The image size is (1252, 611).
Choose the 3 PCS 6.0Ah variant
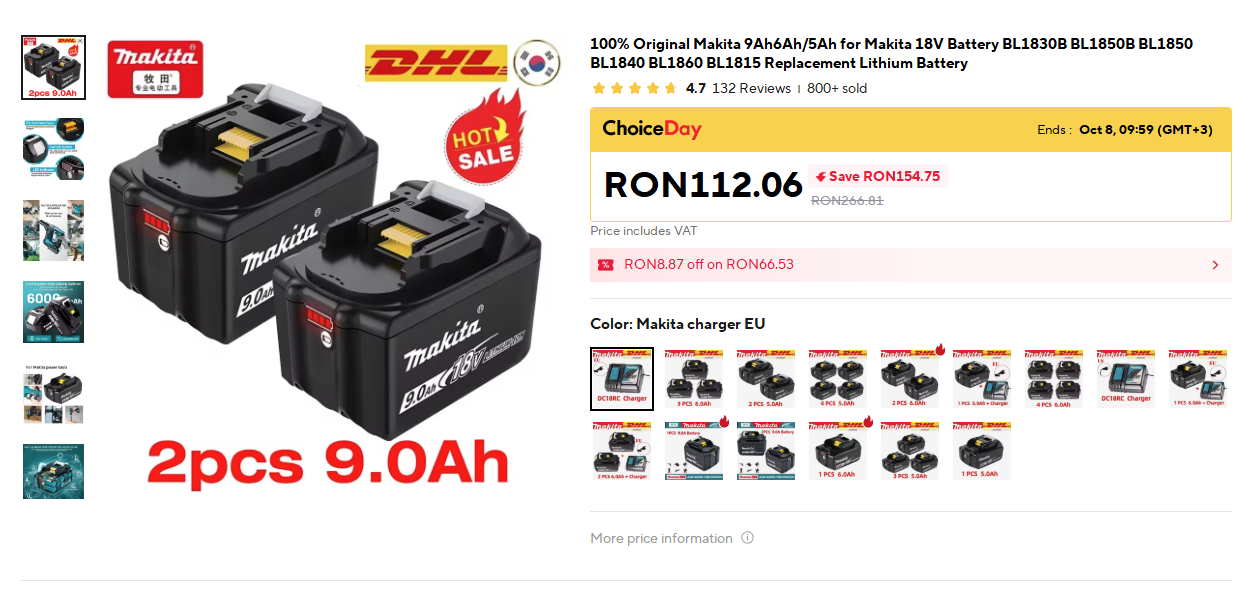coord(694,379)
